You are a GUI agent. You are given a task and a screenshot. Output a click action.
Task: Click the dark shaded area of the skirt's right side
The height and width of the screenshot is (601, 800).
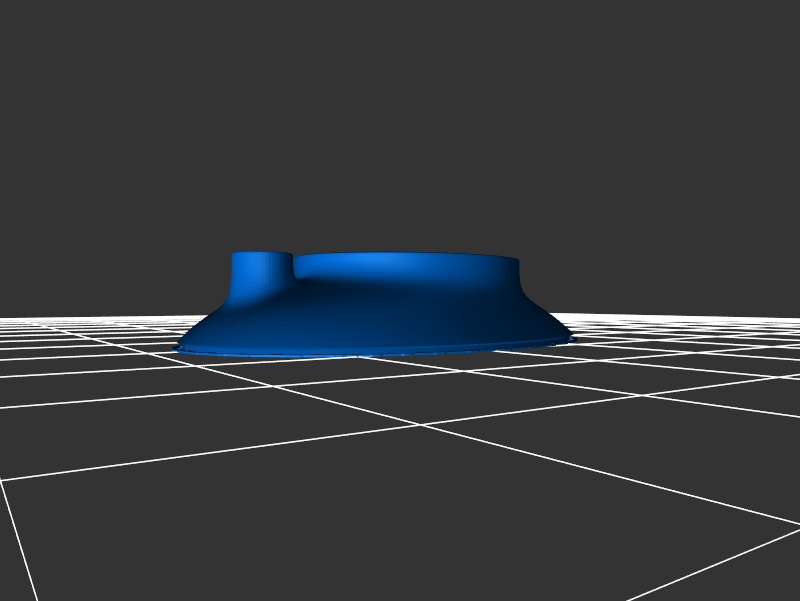[500, 315]
